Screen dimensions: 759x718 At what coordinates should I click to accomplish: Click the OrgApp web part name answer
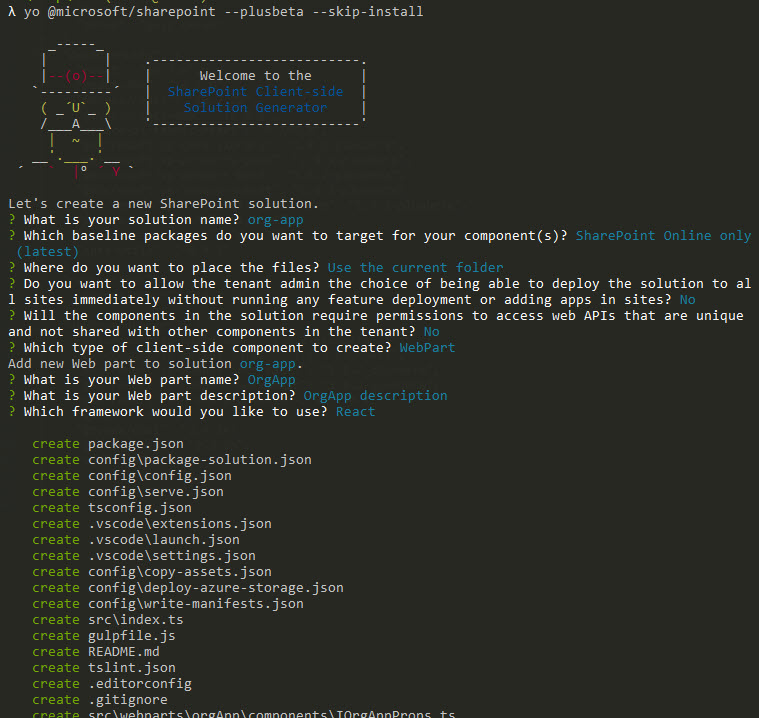[271, 379]
